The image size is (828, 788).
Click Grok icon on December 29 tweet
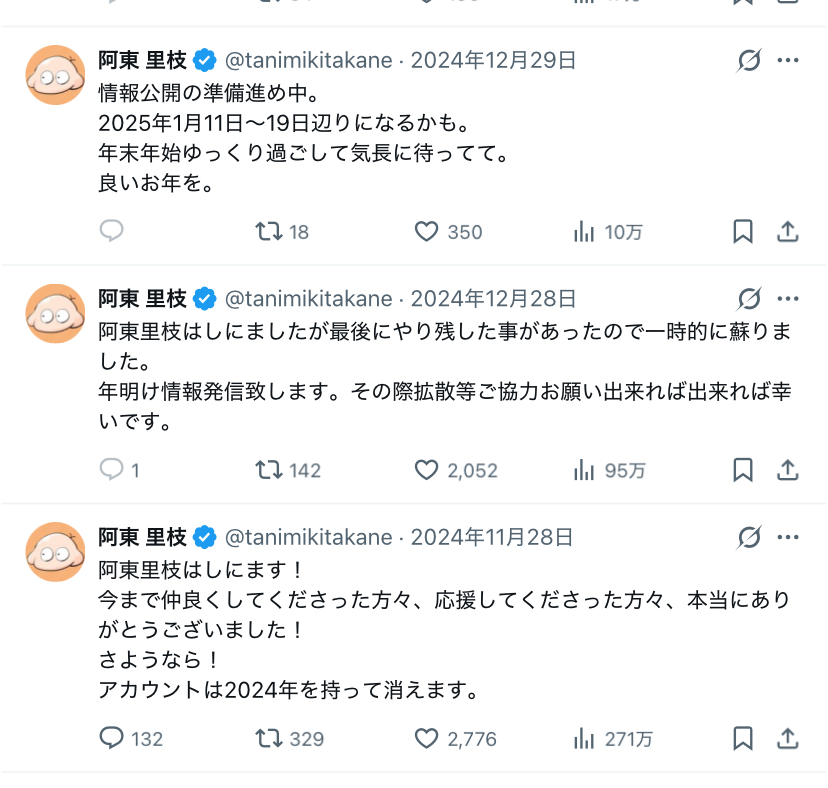[748, 61]
